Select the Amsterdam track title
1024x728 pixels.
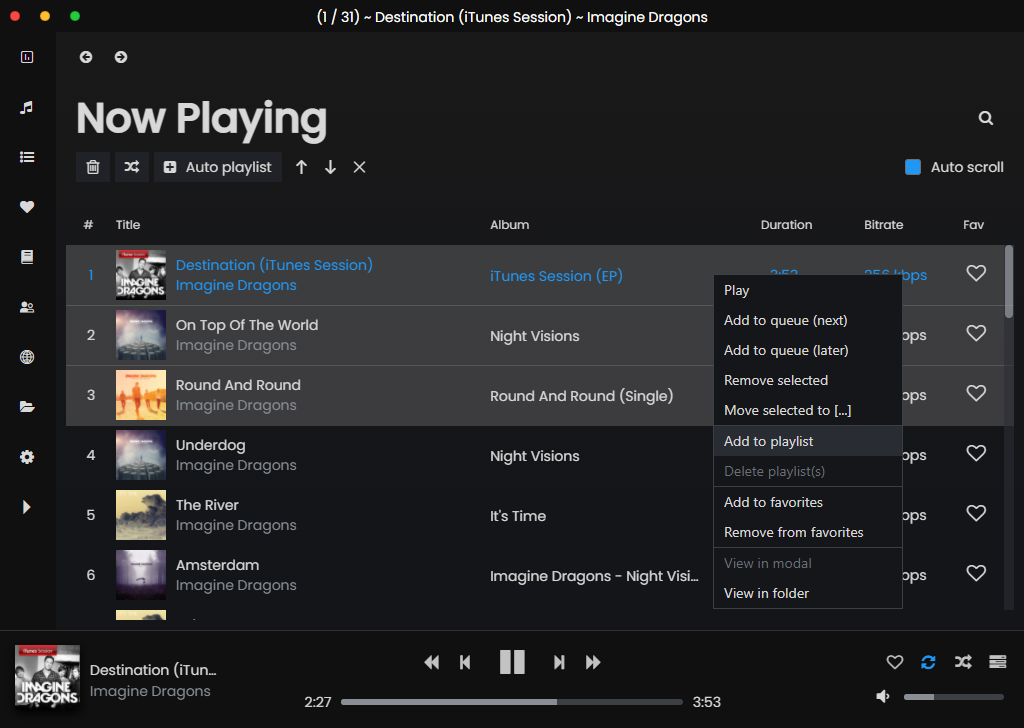click(217, 565)
